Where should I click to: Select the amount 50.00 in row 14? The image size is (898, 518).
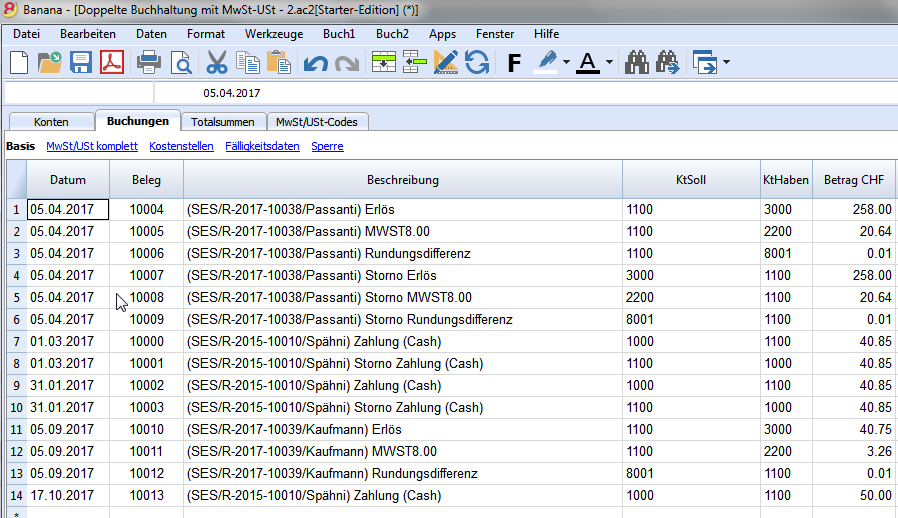pyautogui.click(x=853, y=495)
